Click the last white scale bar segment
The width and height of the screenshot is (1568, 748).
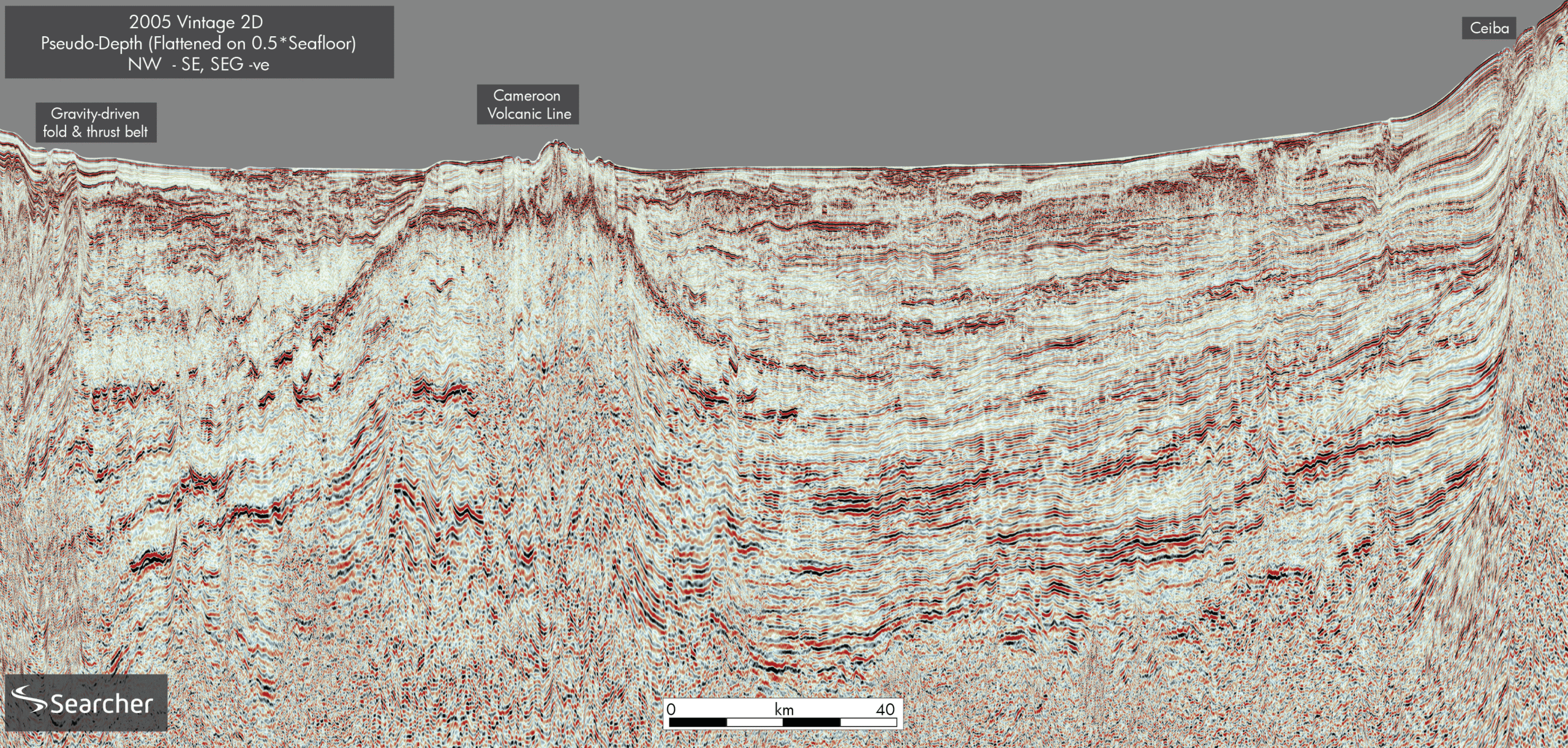[868, 723]
